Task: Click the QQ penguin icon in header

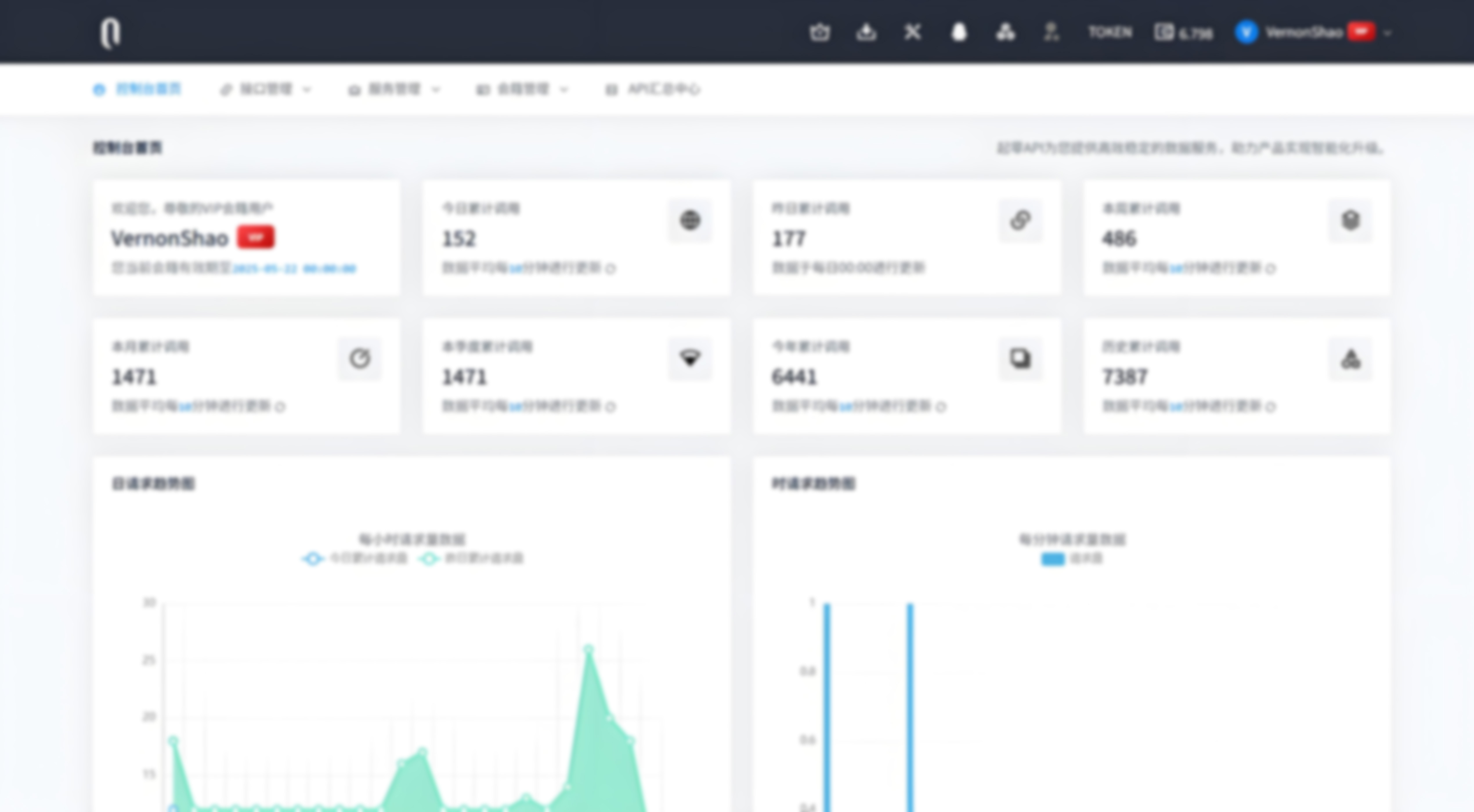Action: tap(959, 32)
